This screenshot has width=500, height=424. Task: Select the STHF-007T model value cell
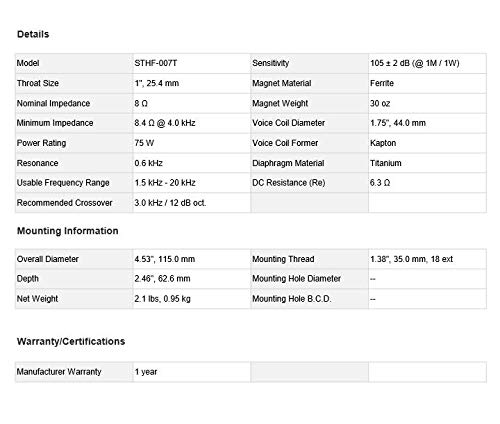tap(192, 63)
